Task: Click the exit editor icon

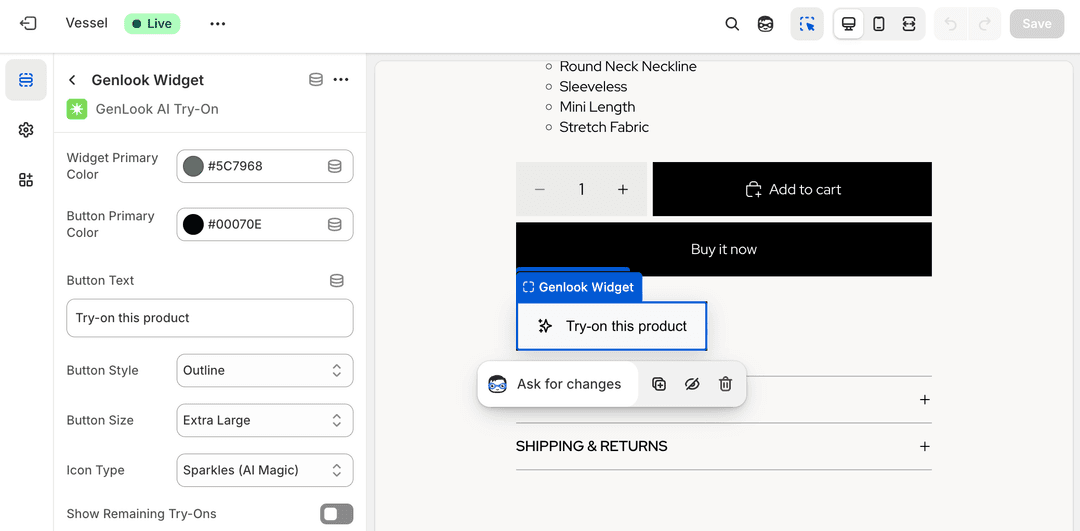Action: [x=28, y=23]
